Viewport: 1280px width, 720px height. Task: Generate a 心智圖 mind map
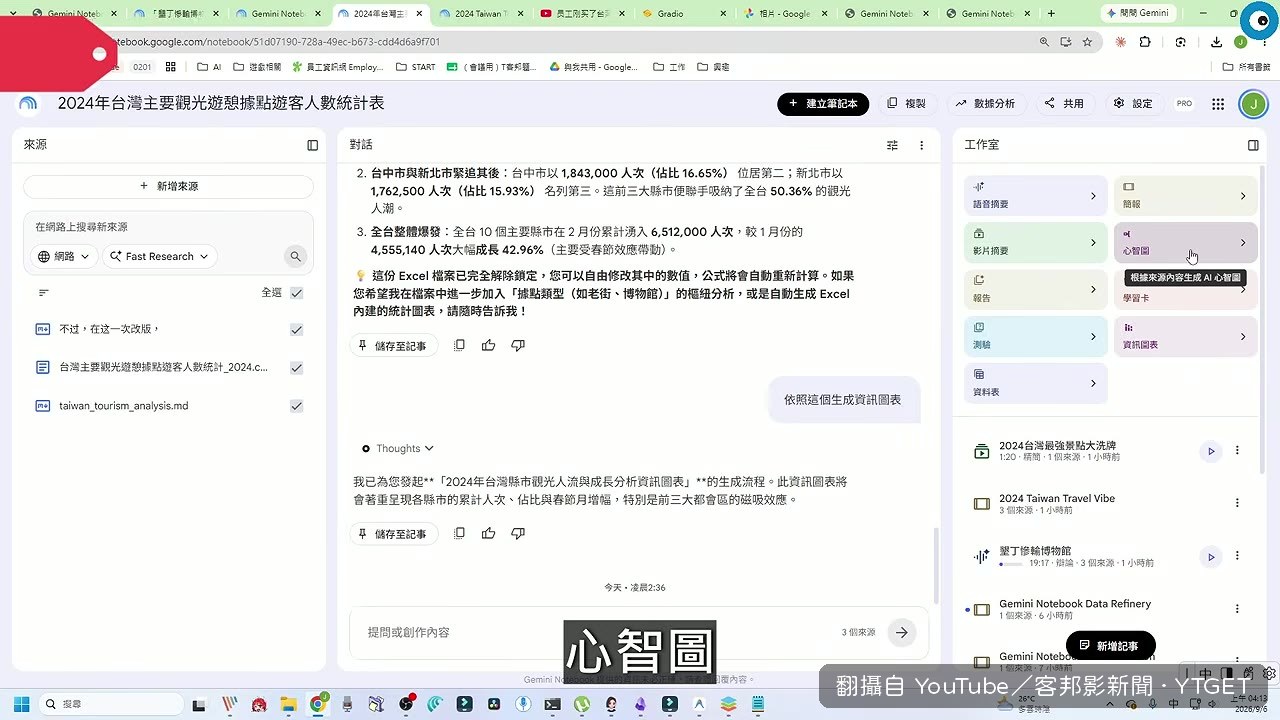click(x=1185, y=243)
